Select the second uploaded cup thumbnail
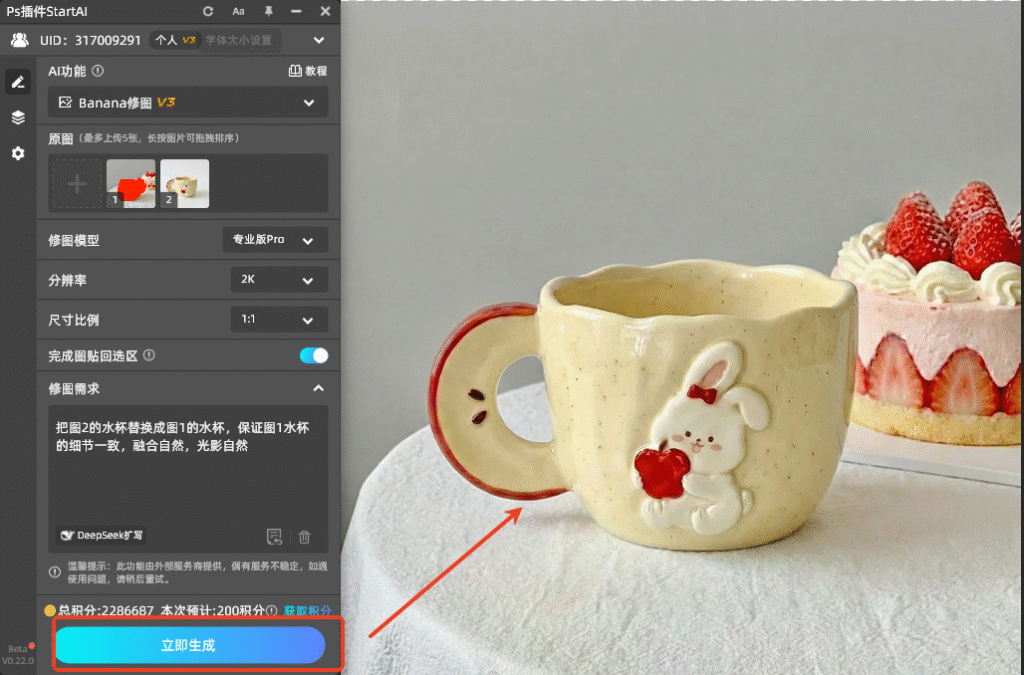 tap(185, 184)
